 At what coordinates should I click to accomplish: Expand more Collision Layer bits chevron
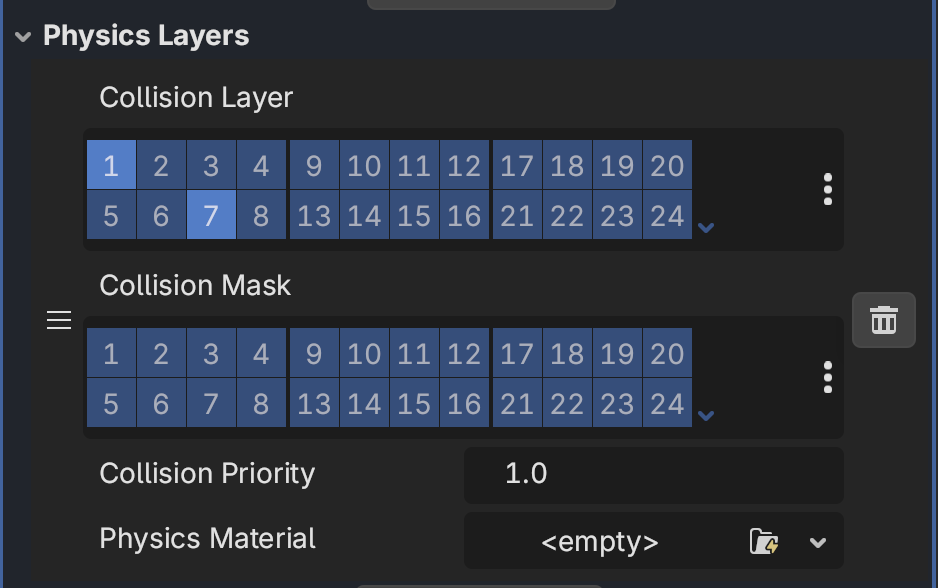point(706,227)
